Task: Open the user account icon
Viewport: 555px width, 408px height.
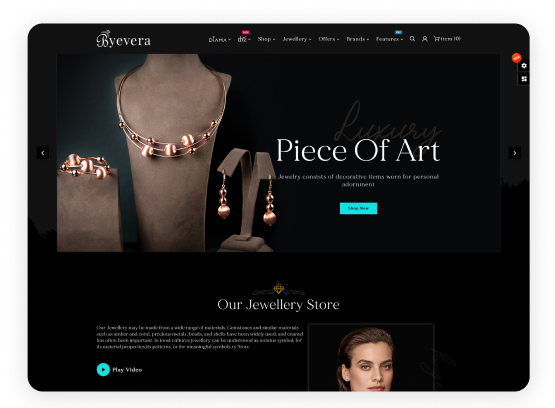Action: coord(425,39)
